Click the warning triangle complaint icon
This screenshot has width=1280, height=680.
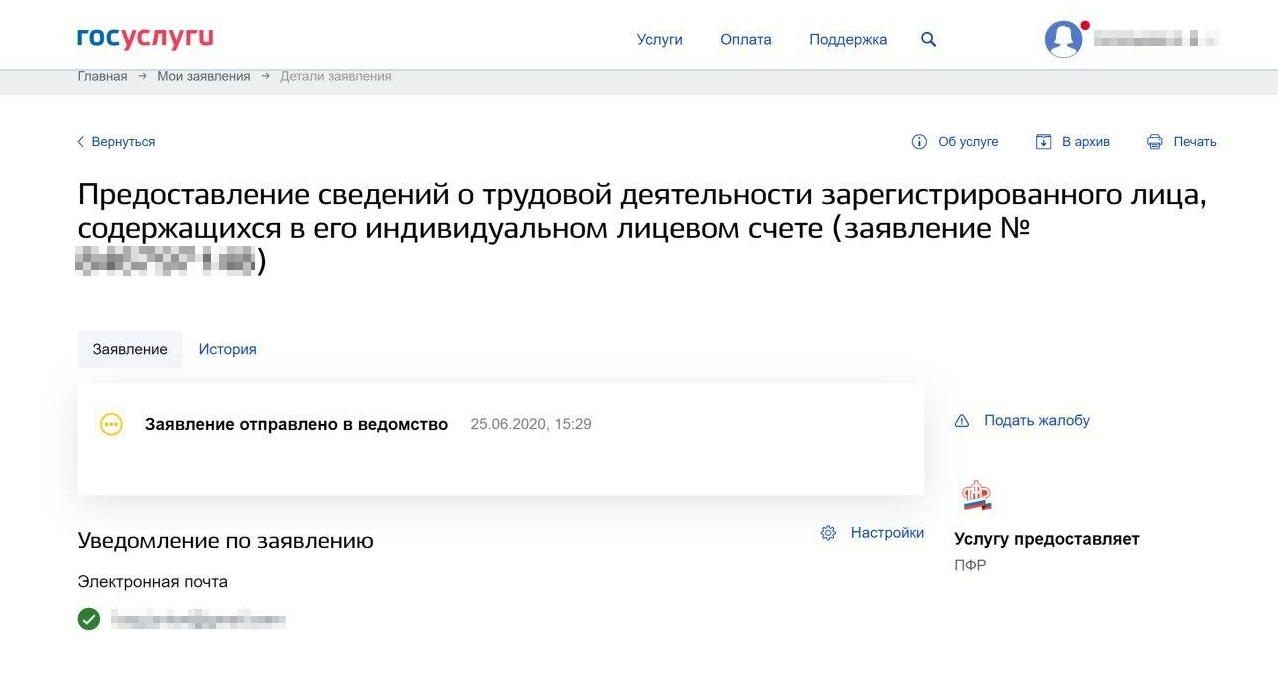tap(962, 421)
